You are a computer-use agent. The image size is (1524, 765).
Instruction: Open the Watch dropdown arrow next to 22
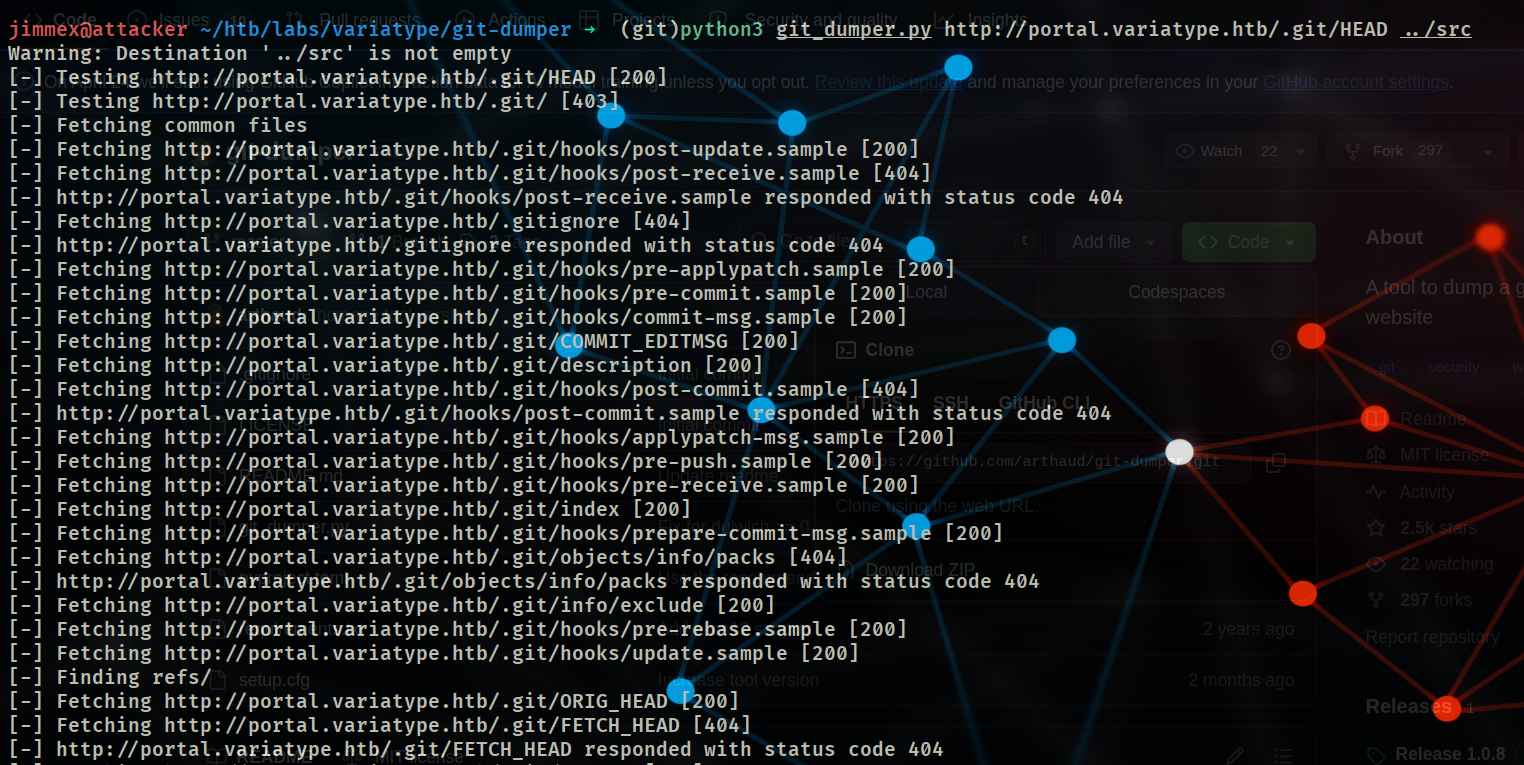(1301, 152)
